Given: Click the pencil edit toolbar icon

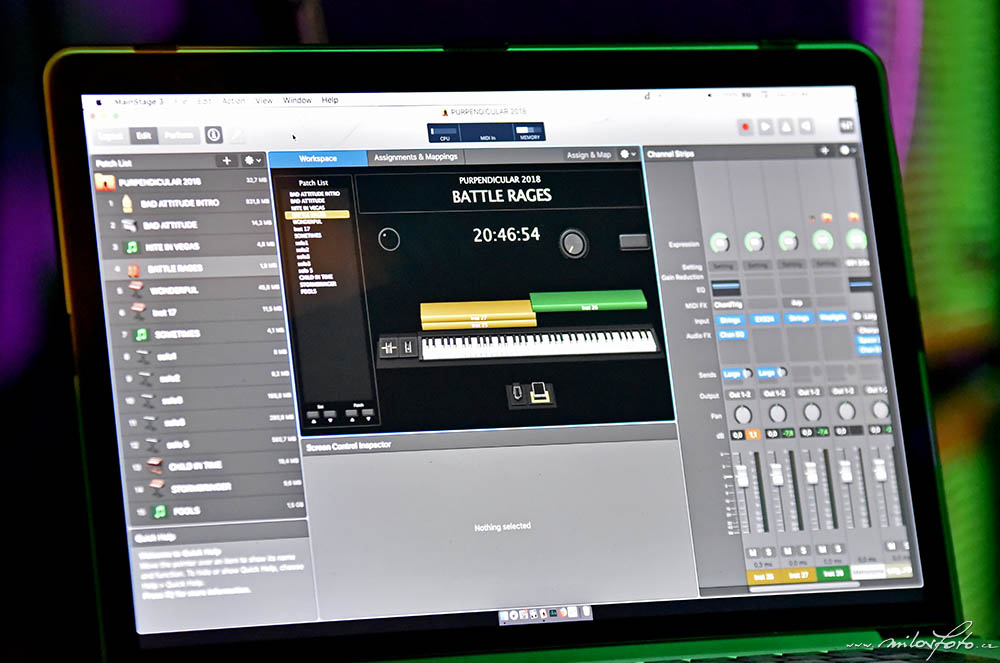Looking at the screenshot, I should [236, 135].
